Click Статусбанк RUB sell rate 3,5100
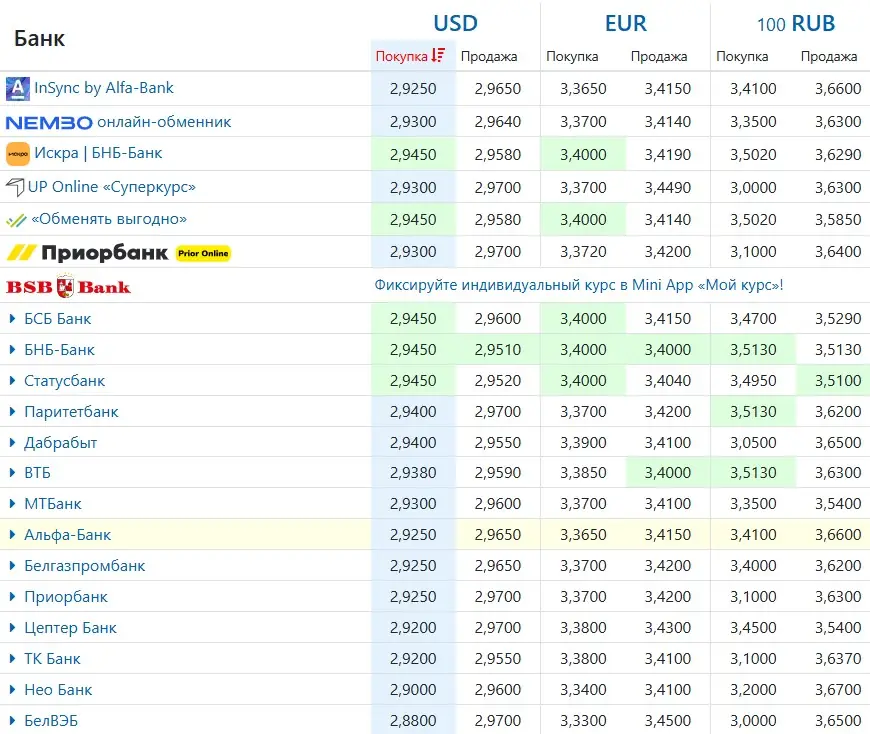 tap(838, 381)
